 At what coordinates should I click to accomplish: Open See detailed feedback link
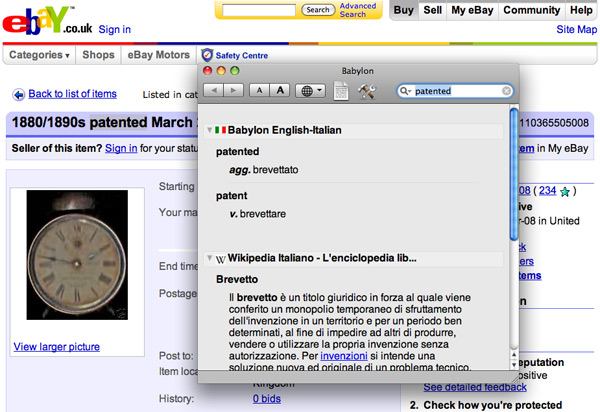click(475, 387)
